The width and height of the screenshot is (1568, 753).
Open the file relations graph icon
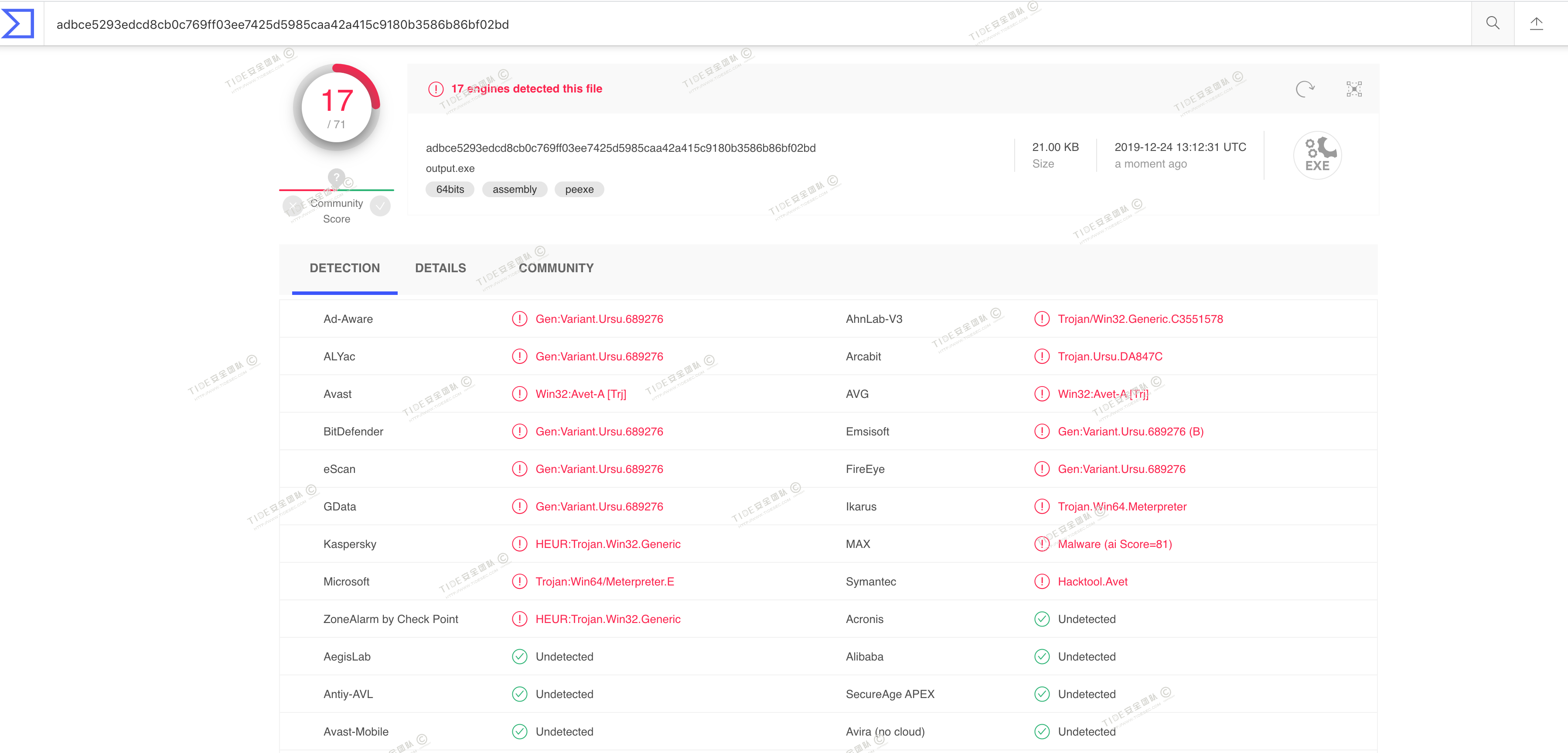(1354, 89)
